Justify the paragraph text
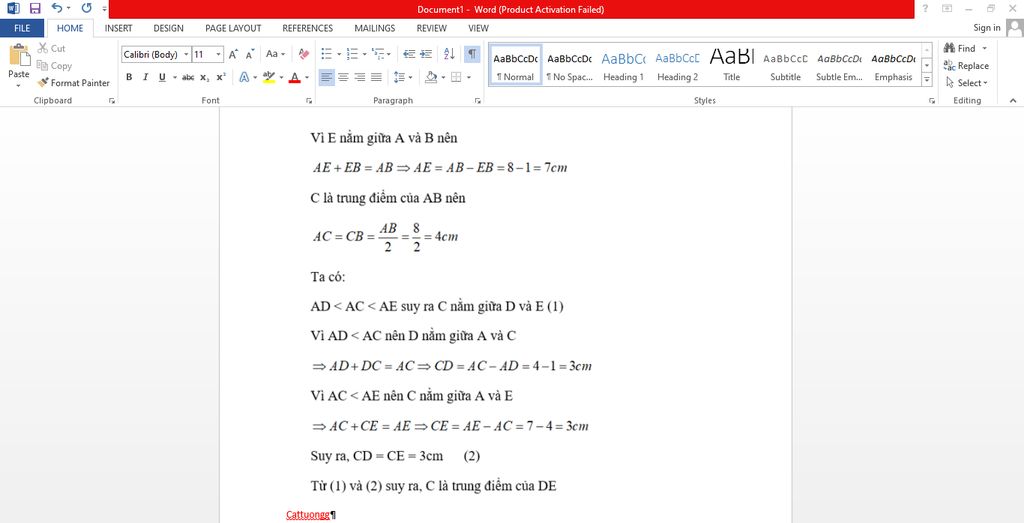Viewport: 1024px width, 523px height. [x=376, y=77]
